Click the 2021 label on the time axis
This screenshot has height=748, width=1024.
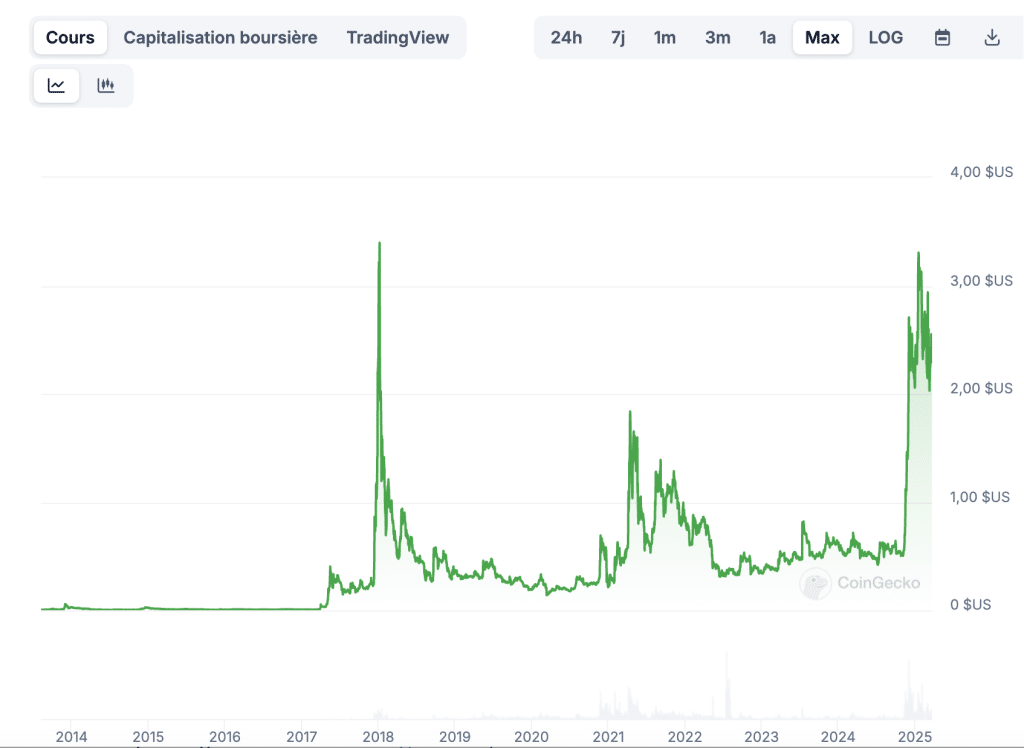pyautogui.click(x=609, y=737)
